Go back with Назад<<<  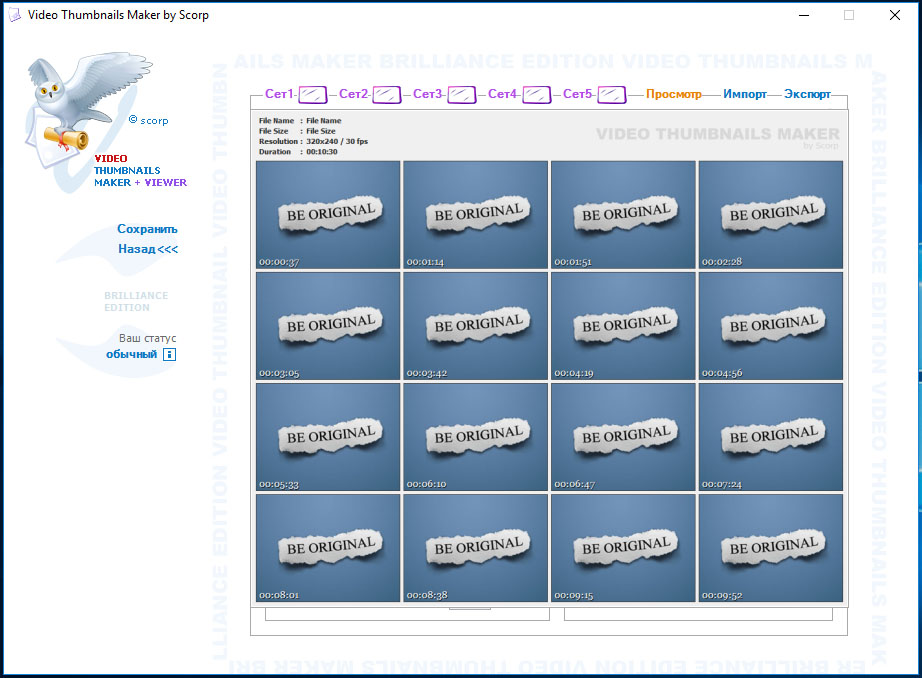[148, 249]
